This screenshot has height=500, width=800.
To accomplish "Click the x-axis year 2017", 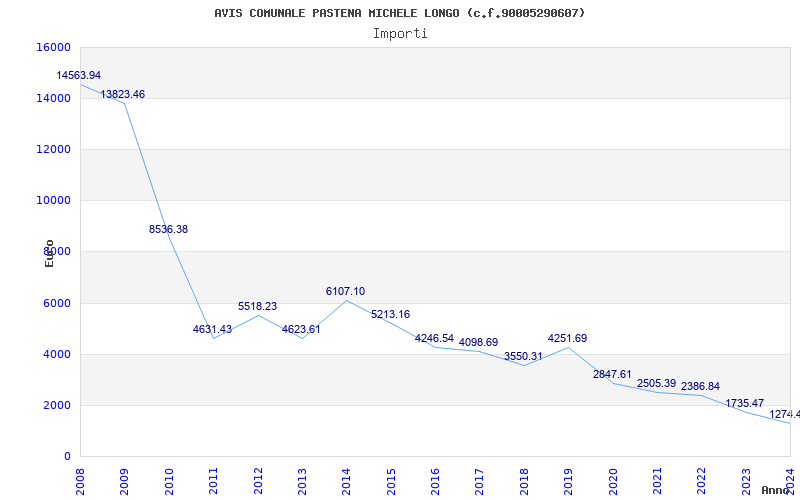I will [480, 481].
